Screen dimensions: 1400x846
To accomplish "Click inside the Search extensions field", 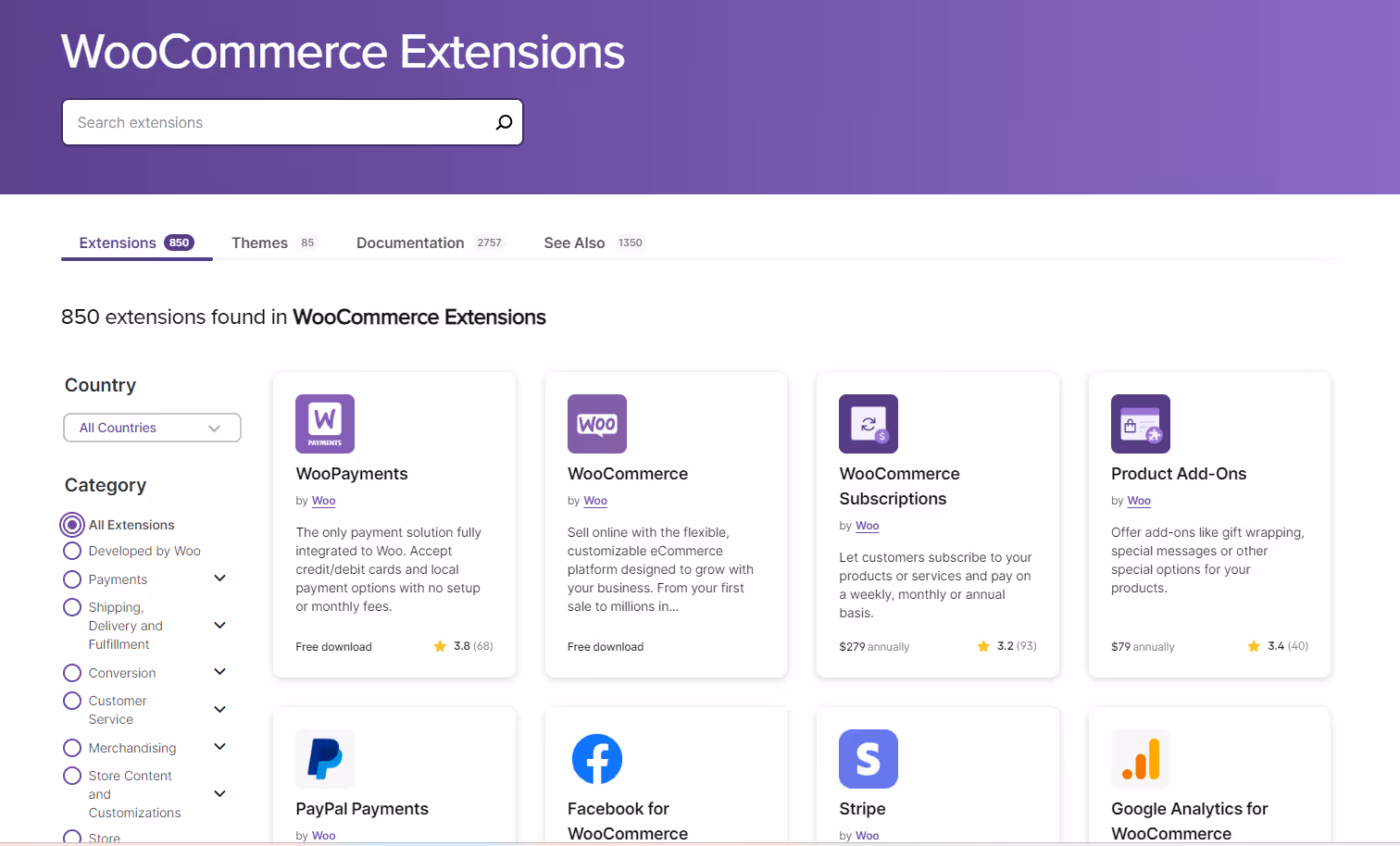I will point(259,121).
